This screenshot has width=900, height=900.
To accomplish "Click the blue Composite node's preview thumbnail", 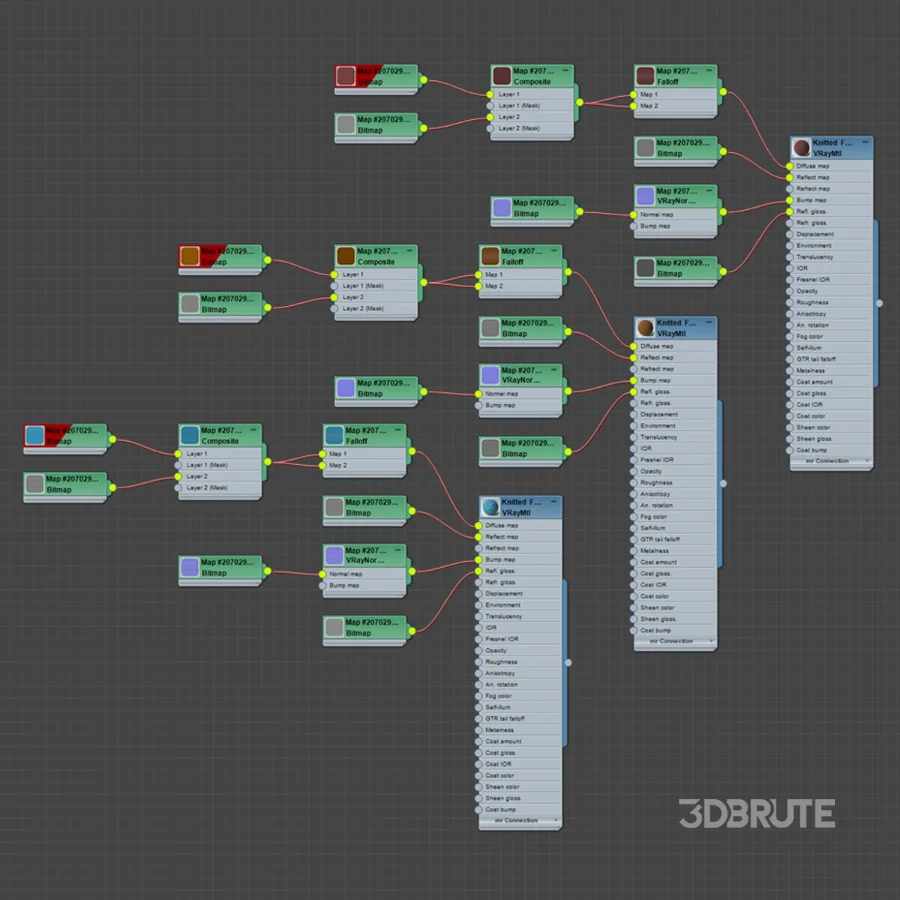I will click(190, 435).
